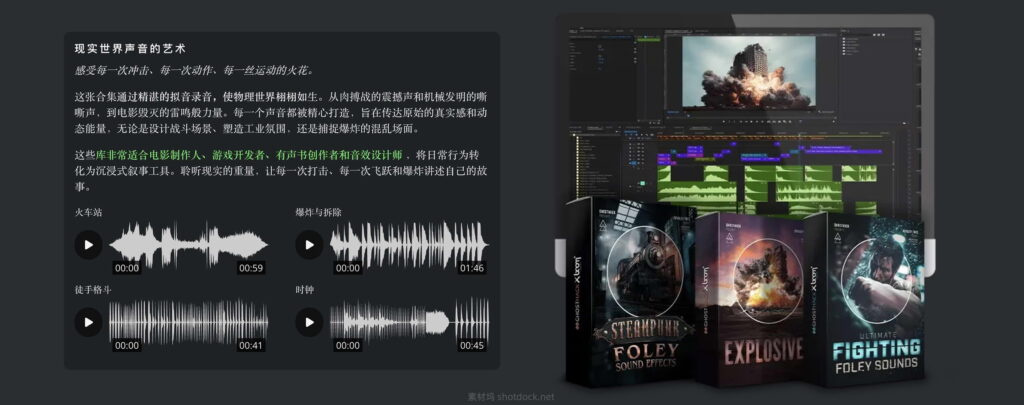Click the 爆炸与拆除 track title
1024x405 pixels.
pyautogui.click(x=319, y=212)
